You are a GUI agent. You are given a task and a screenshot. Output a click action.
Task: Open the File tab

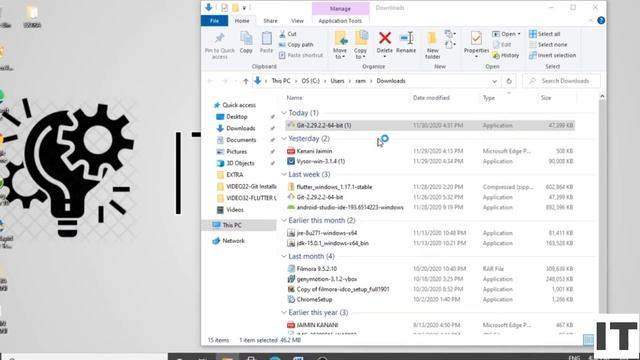tap(214, 21)
